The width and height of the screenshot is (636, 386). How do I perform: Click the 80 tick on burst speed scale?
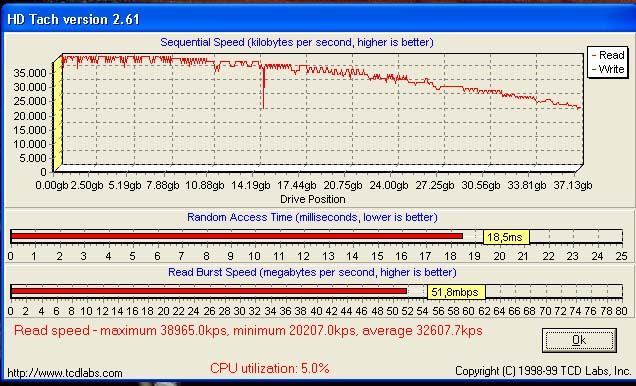[621, 311]
